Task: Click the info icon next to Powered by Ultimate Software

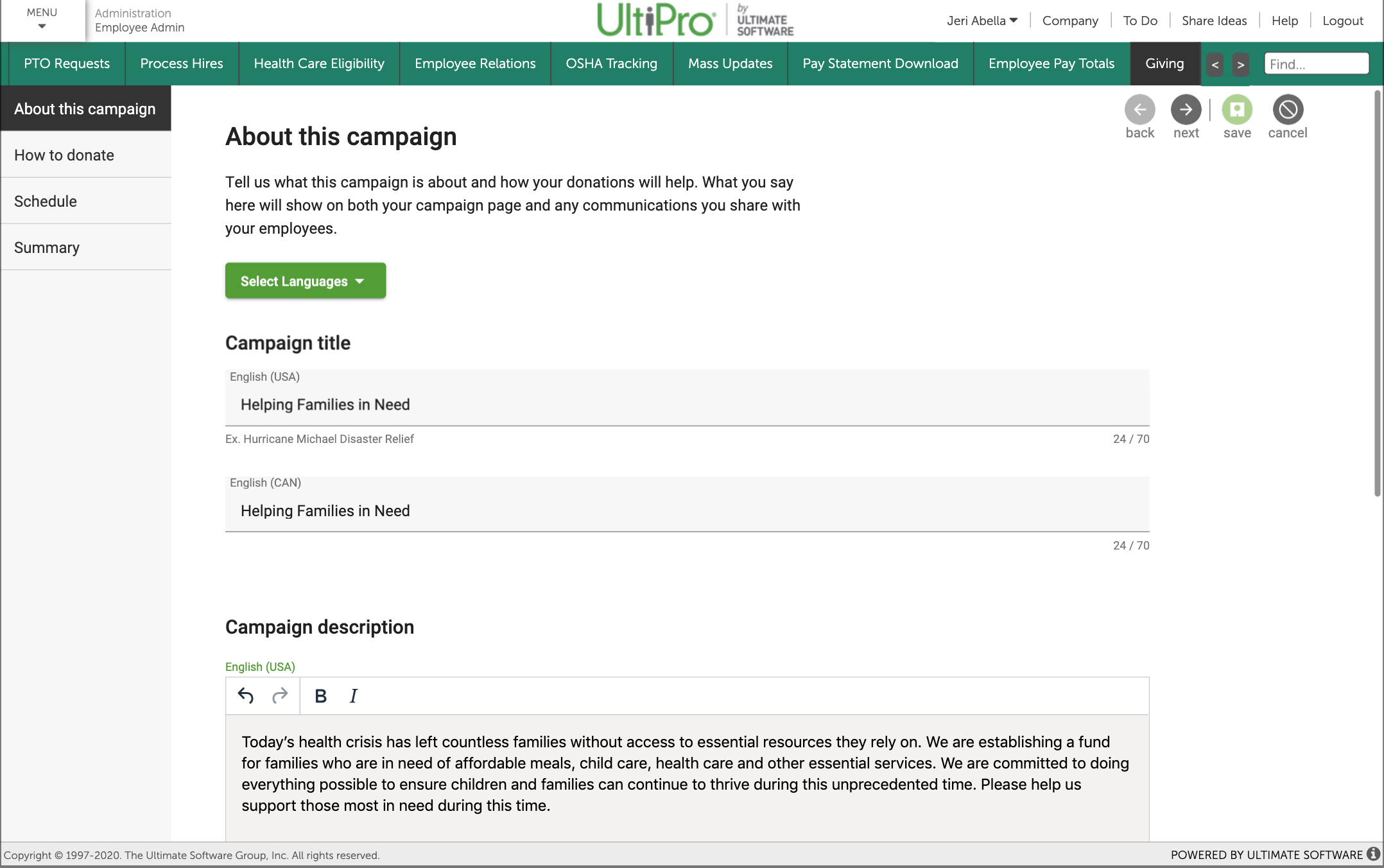Action: [x=1373, y=855]
